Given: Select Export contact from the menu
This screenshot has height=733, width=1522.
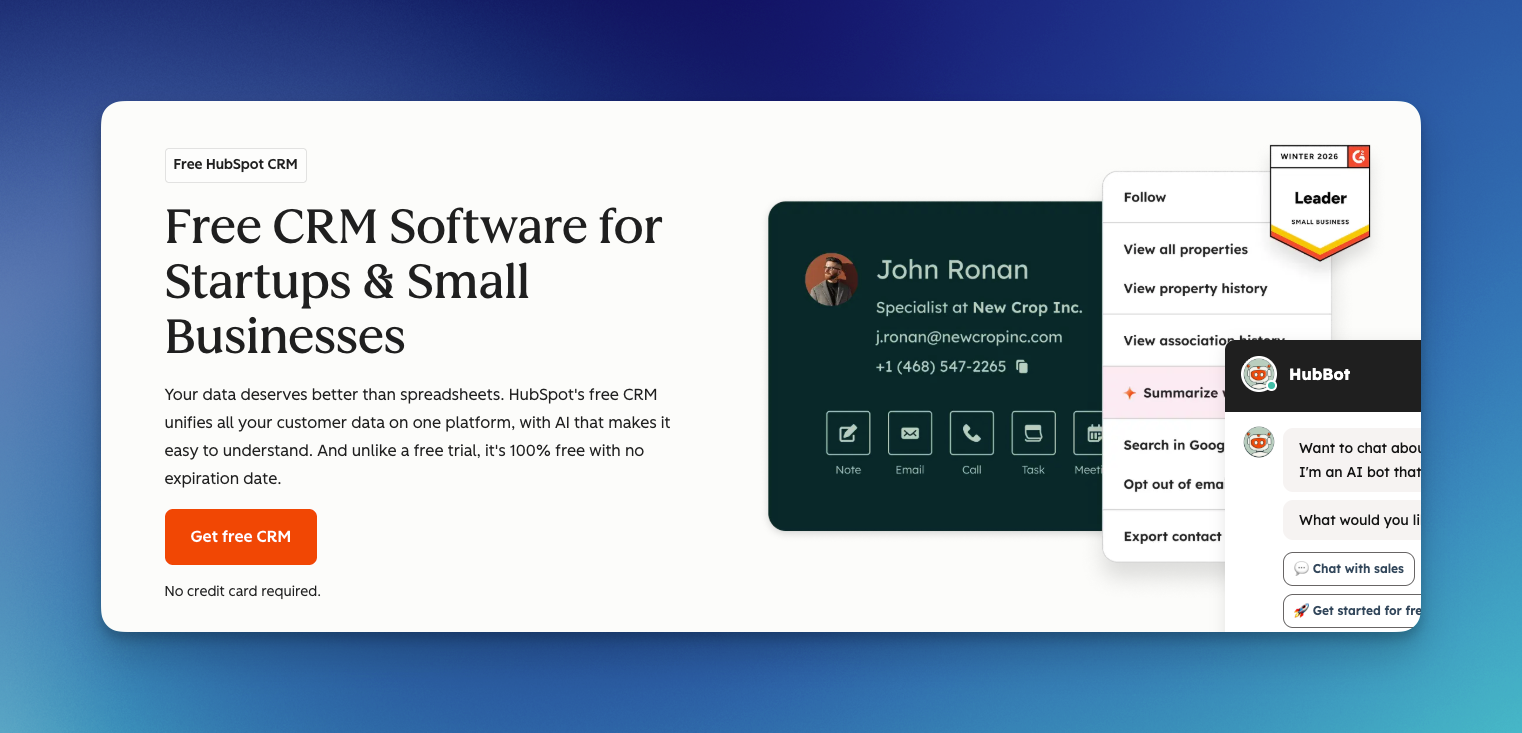Looking at the screenshot, I should pyautogui.click(x=1171, y=536).
